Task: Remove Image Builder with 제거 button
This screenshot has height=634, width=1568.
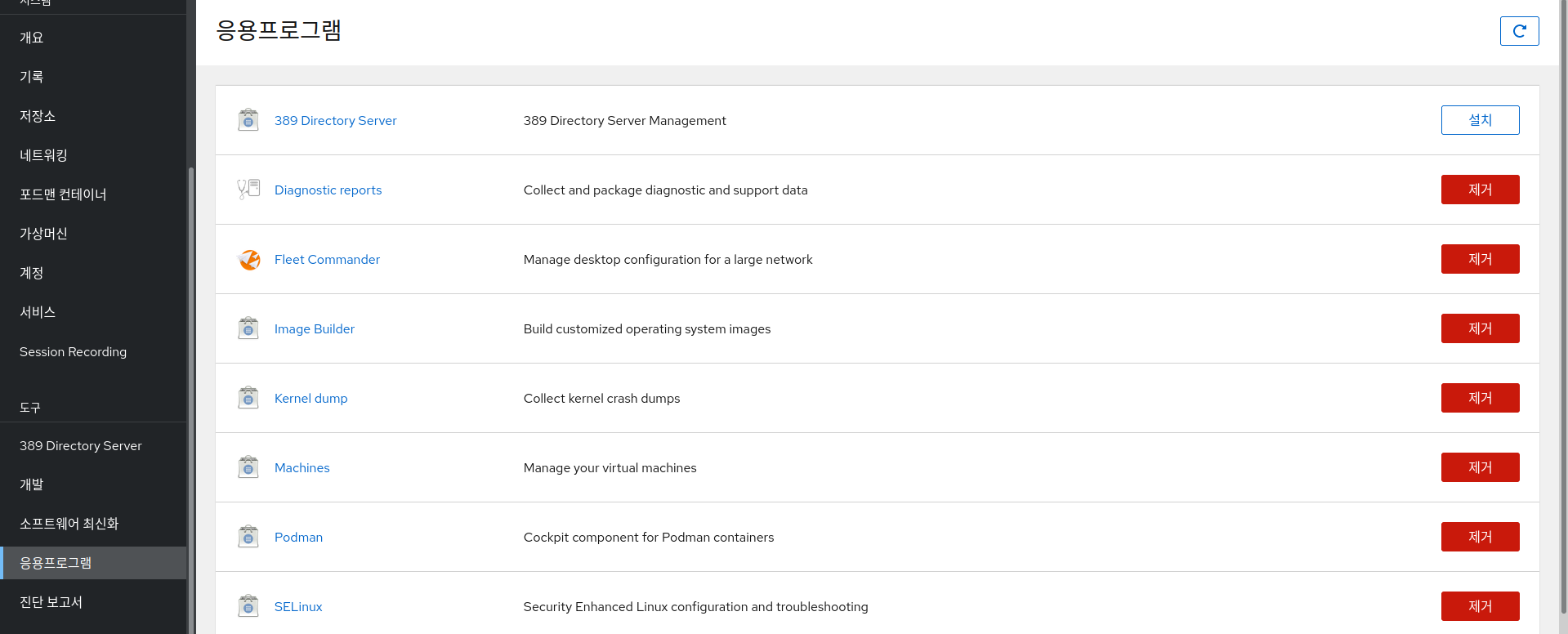Action: click(1480, 328)
